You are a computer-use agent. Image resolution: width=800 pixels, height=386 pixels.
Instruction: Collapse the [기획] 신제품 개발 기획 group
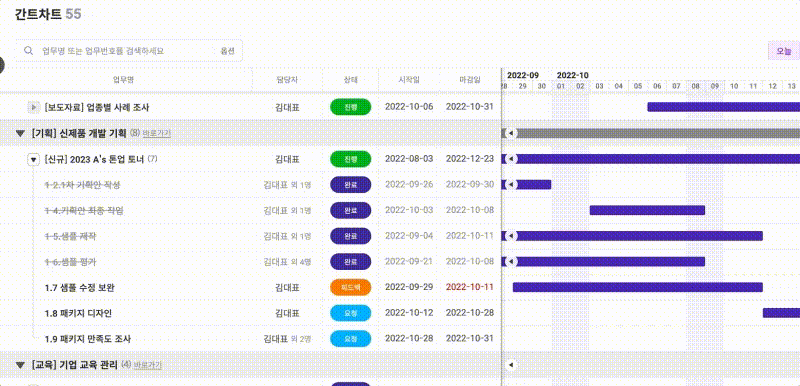tap(20, 134)
